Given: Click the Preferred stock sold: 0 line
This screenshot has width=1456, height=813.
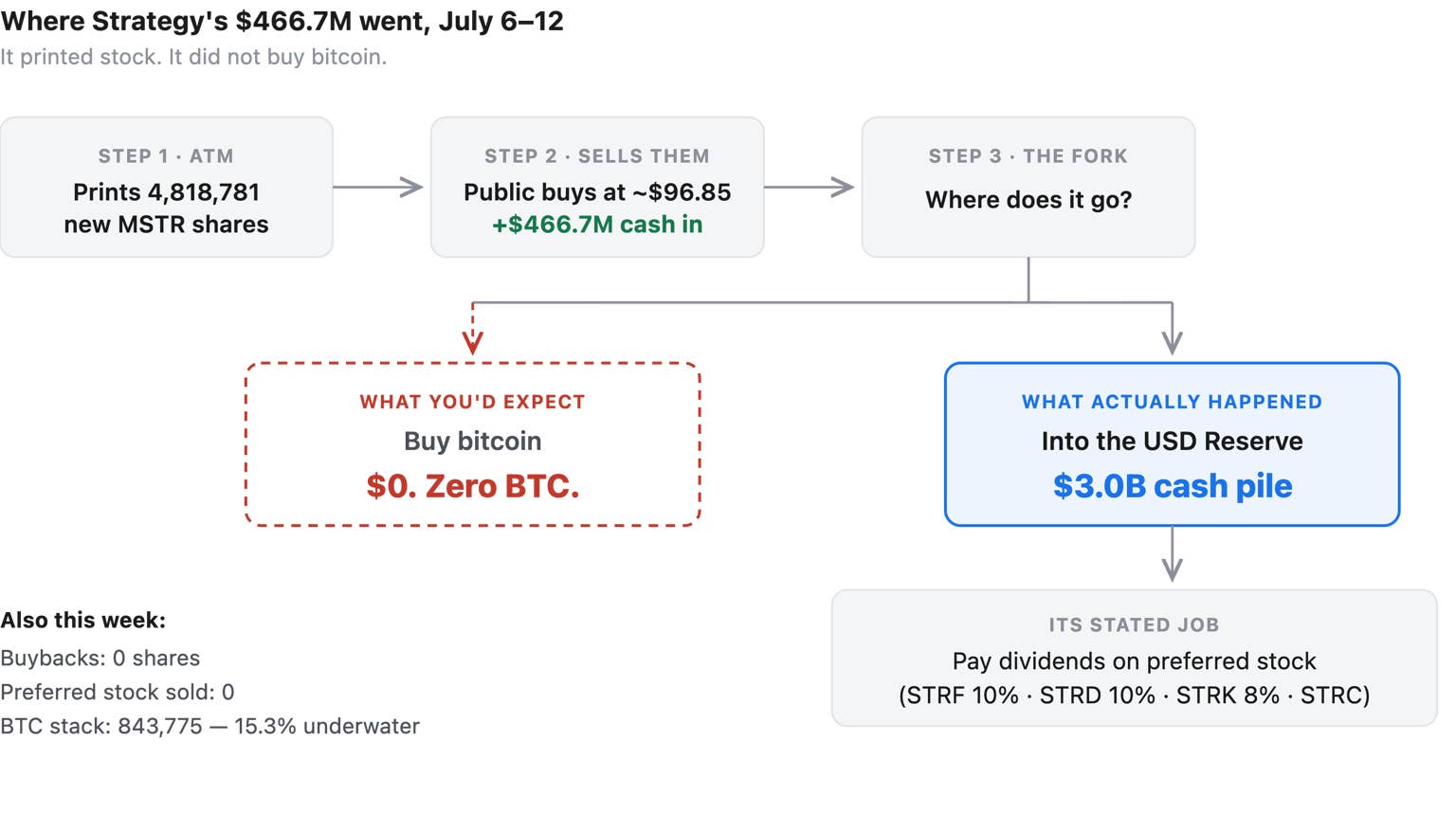Looking at the screenshot, I should (118, 693).
